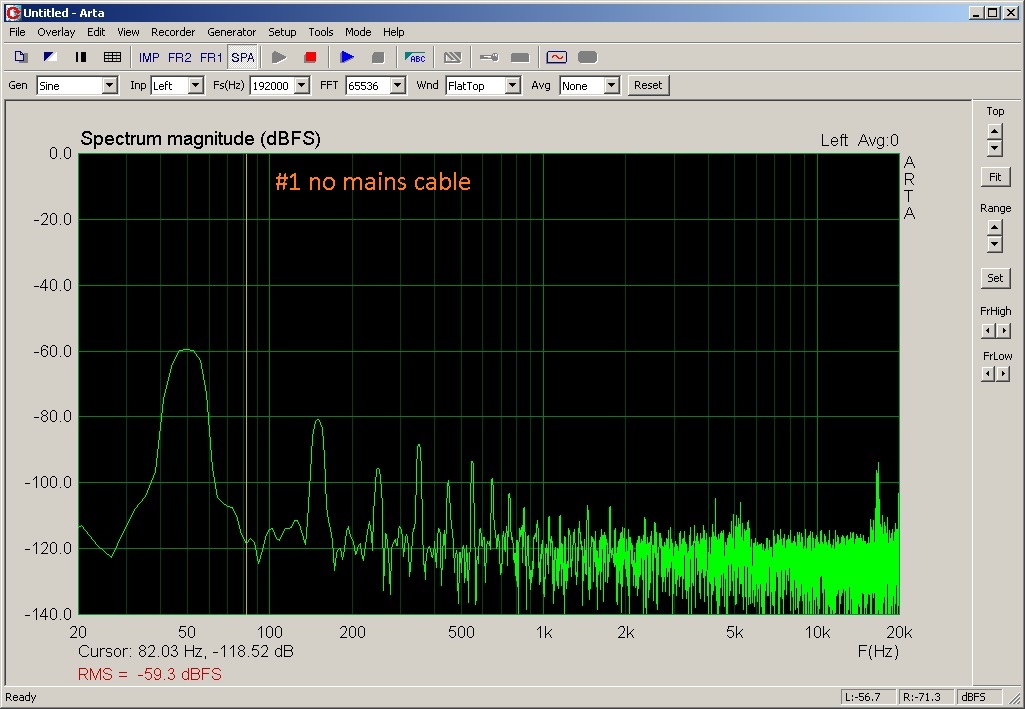
Task: Decrease graph Top with down arrow
Action: pos(995,148)
